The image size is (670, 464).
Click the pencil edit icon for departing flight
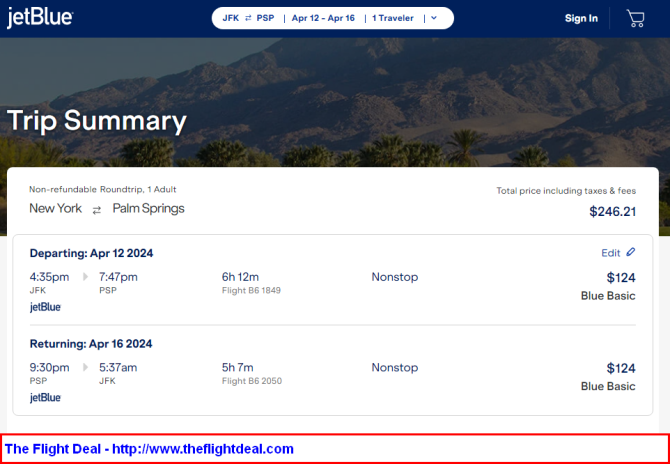pos(631,252)
